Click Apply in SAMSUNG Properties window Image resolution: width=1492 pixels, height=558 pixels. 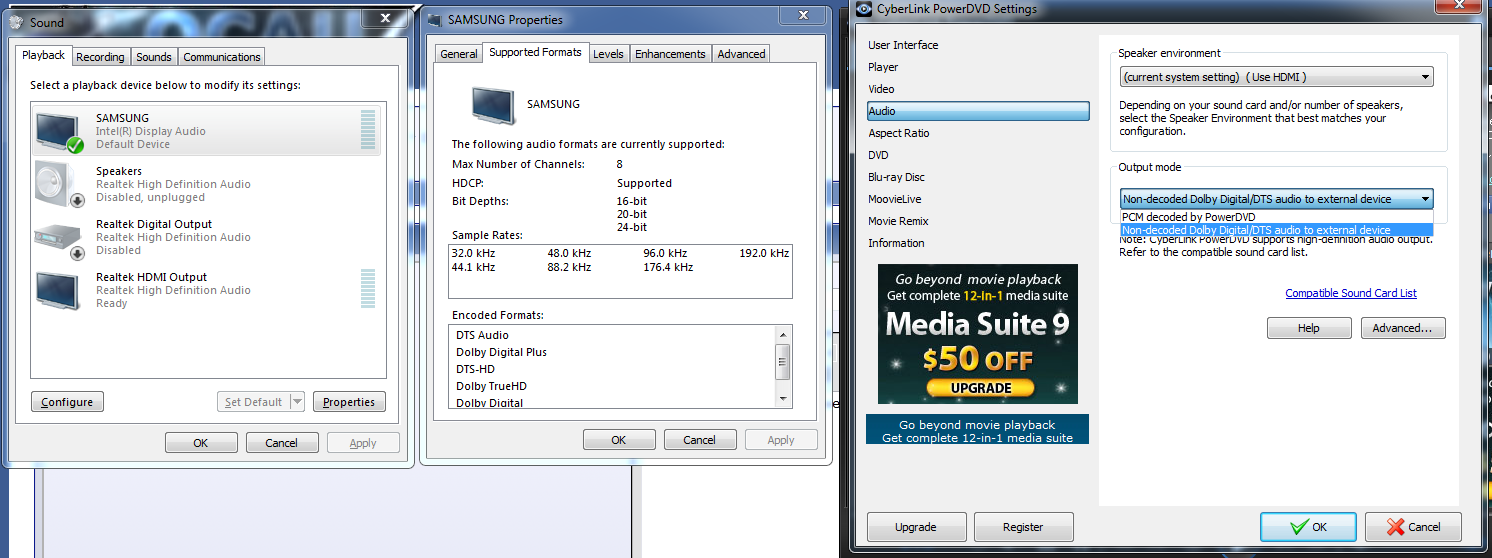(781, 440)
